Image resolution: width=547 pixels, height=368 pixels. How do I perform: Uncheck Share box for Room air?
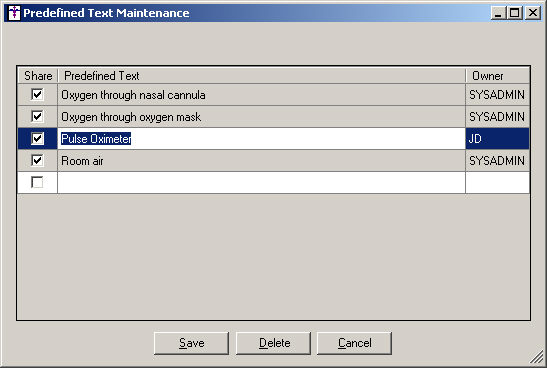tap(37, 161)
